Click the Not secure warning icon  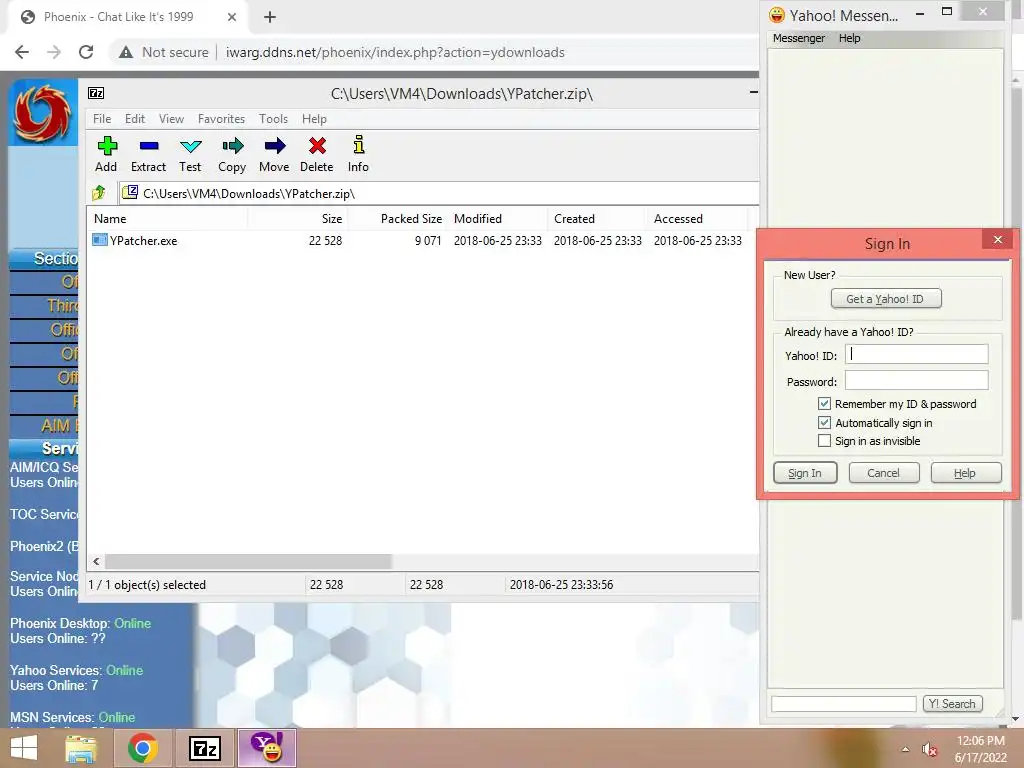tap(125, 52)
